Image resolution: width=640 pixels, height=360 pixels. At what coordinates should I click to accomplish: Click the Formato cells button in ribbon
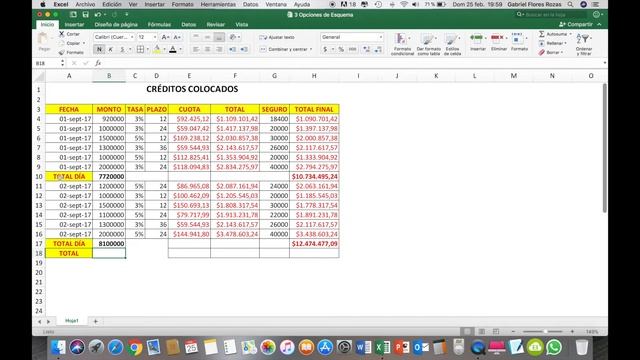click(519, 42)
